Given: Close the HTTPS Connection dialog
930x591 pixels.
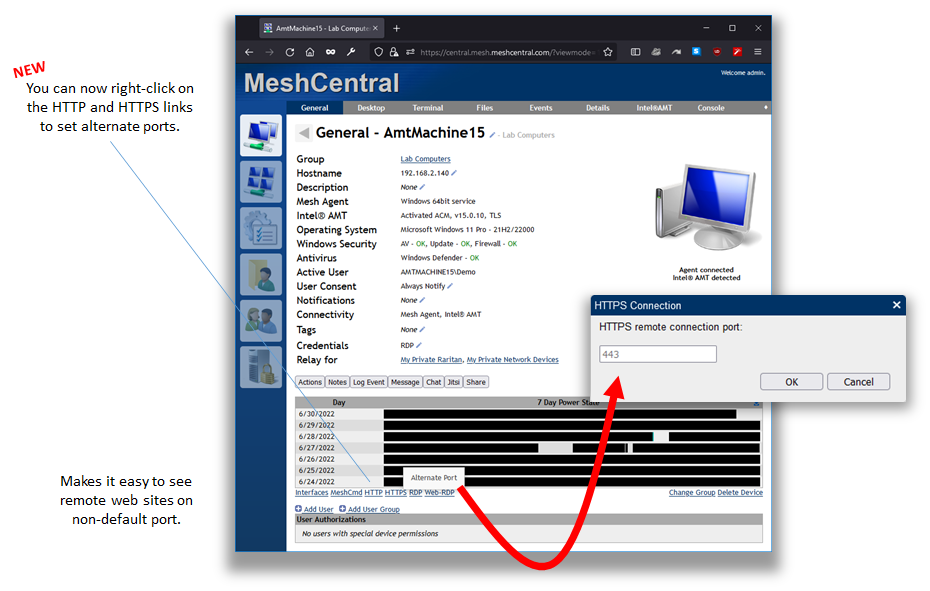Looking at the screenshot, I should [x=896, y=305].
